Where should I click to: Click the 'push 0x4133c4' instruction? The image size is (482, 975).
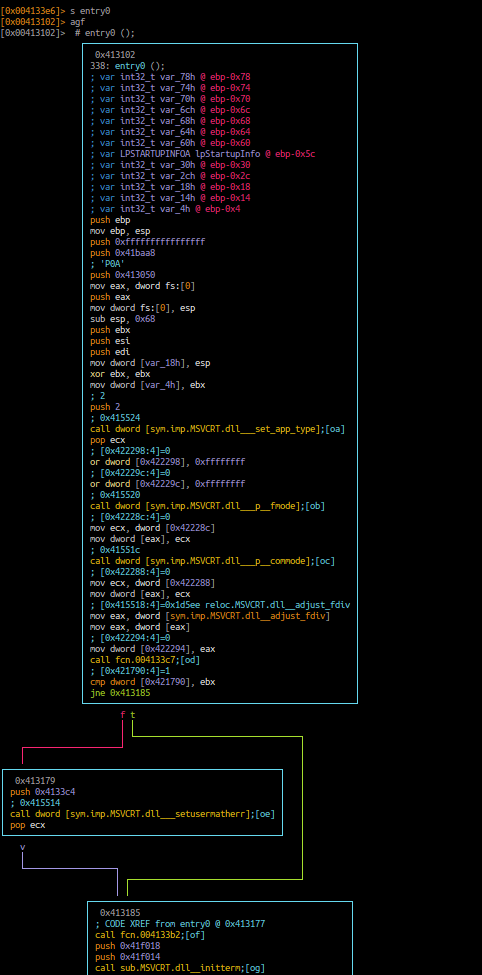pyautogui.click(x=43, y=792)
